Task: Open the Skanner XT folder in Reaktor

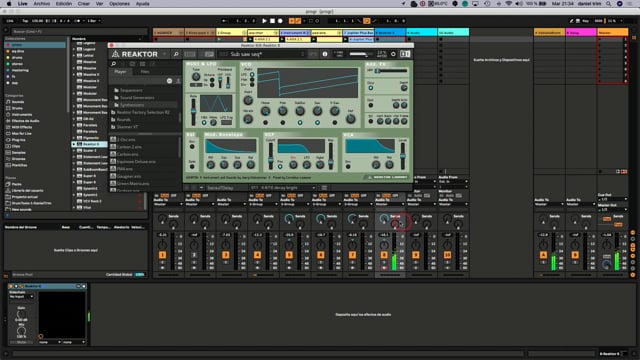Action: coord(127,127)
